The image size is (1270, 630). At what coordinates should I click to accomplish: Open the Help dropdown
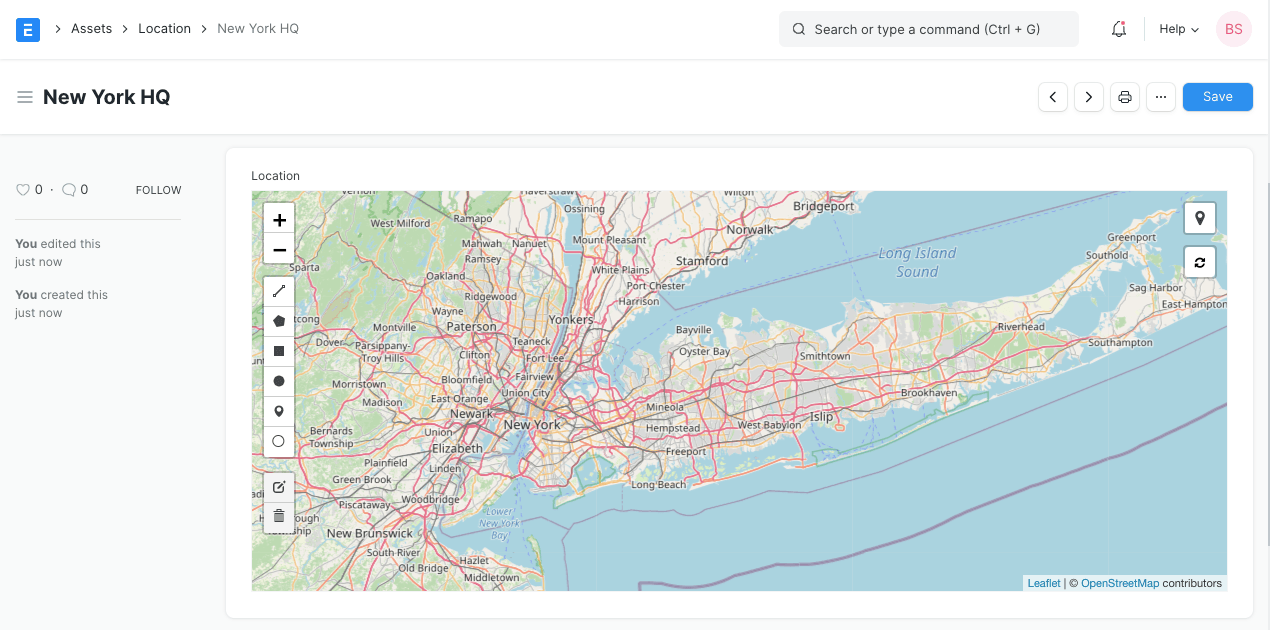(x=1177, y=29)
